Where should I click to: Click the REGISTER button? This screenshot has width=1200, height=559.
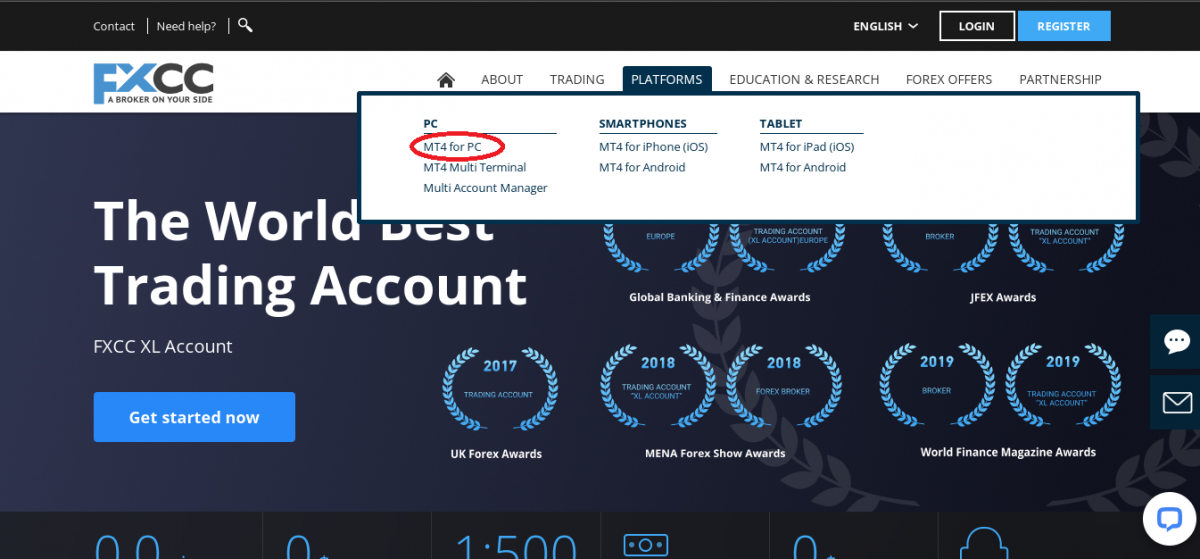click(x=1064, y=26)
